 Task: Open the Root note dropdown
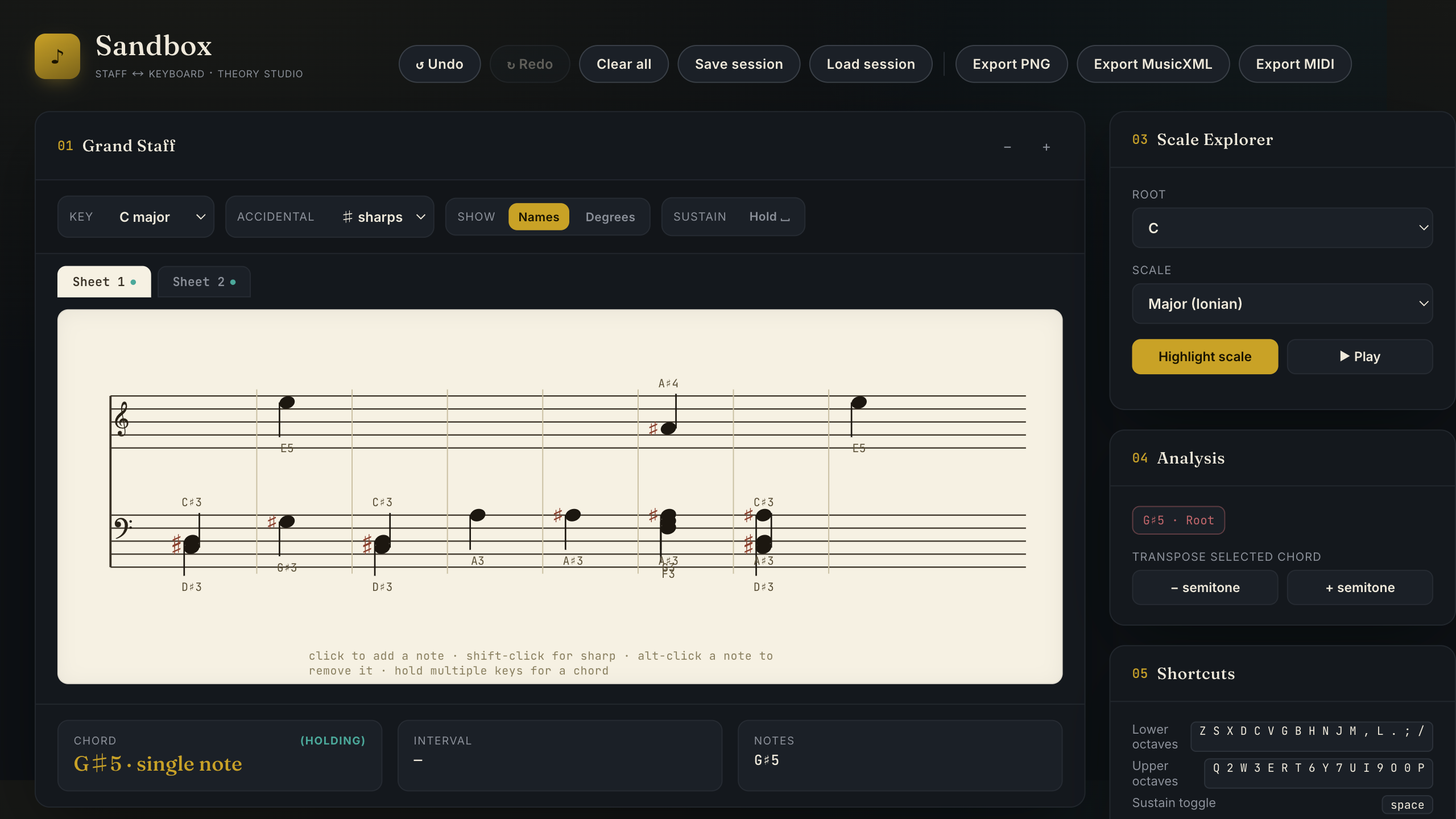1282,228
